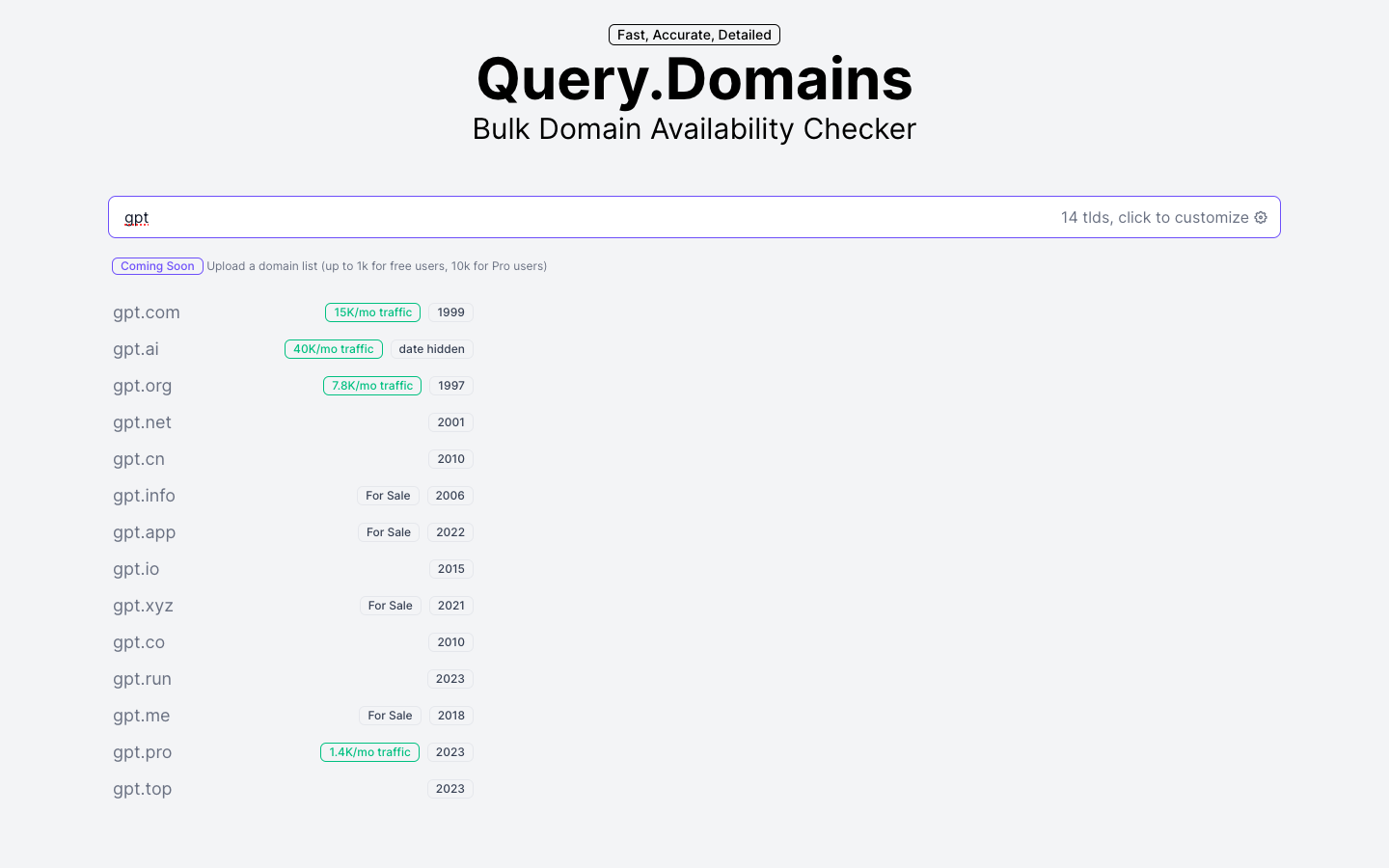Screen dimensions: 1389x868
Task: Click the 1.4K/mo traffic badge for gpt.pro
Action: pyautogui.click(x=369, y=751)
